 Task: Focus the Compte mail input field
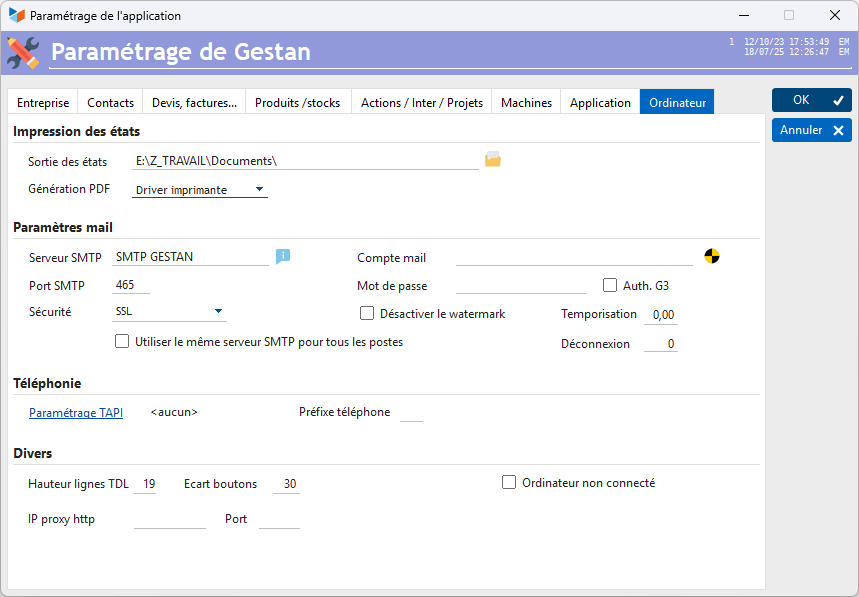point(574,257)
